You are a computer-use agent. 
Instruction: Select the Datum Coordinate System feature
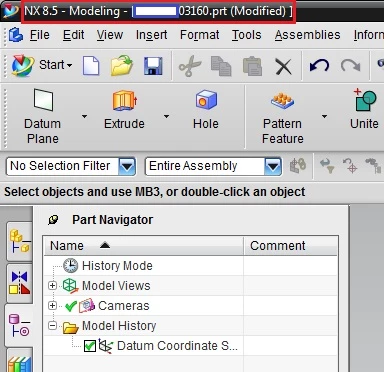click(x=177, y=346)
